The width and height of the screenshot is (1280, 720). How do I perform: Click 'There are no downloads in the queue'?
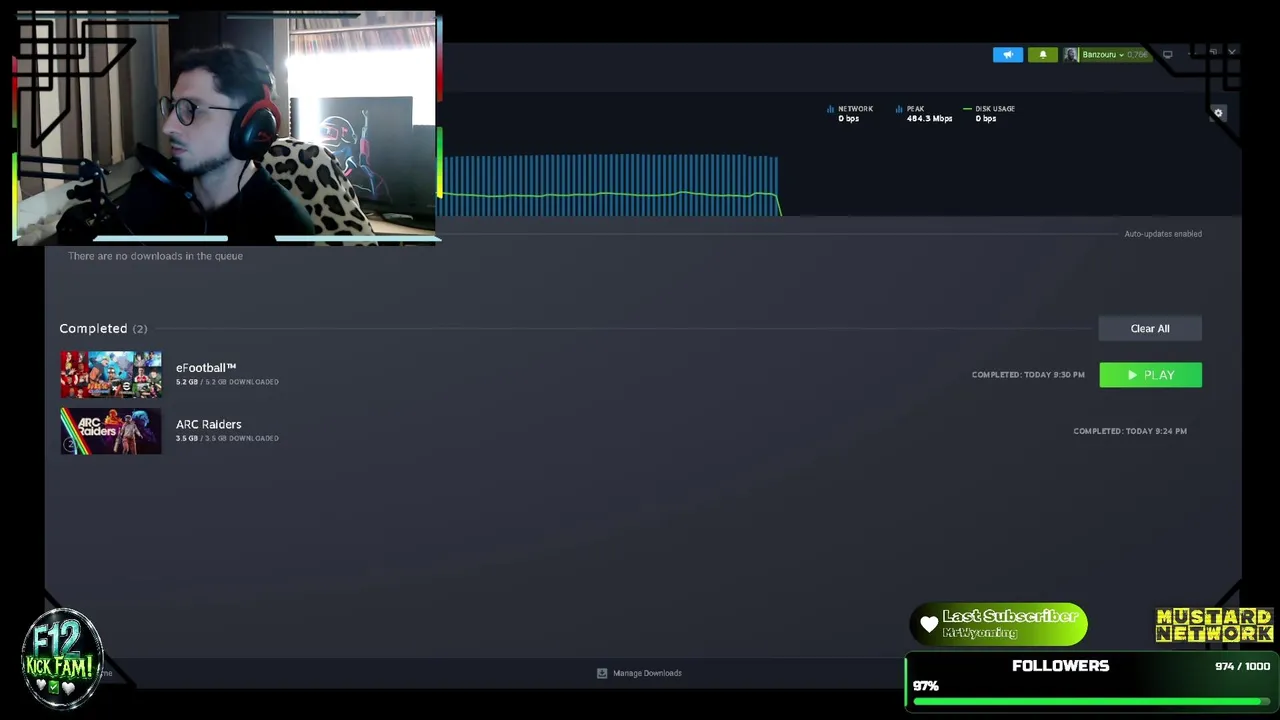click(155, 256)
